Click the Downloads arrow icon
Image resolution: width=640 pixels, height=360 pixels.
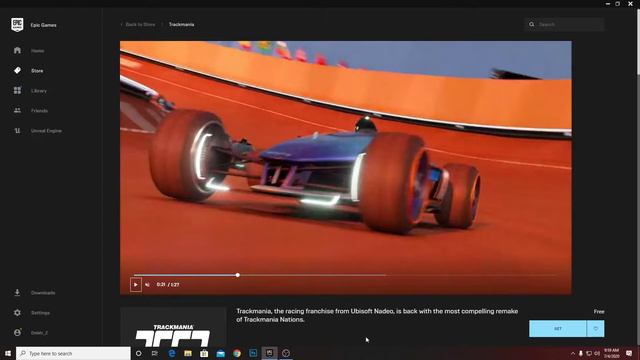coord(17,293)
